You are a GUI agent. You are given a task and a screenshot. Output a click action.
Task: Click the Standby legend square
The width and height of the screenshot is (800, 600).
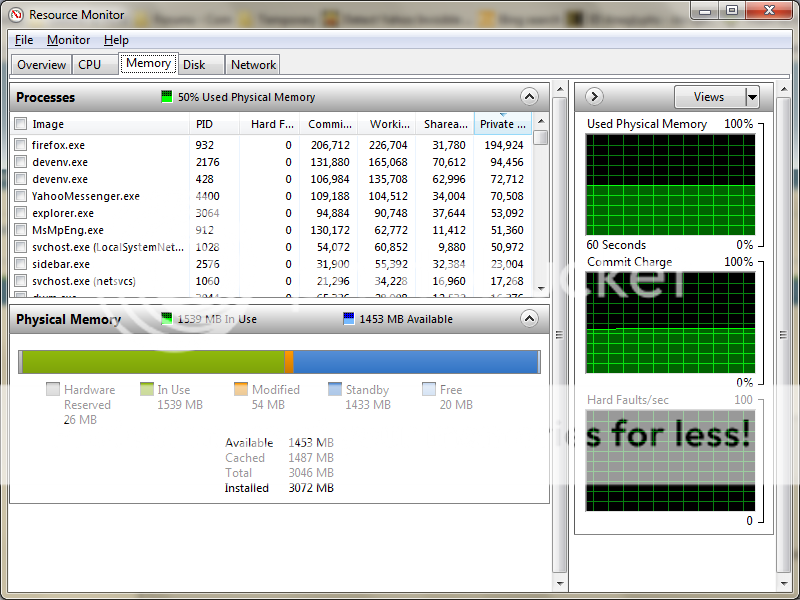[x=335, y=390]
